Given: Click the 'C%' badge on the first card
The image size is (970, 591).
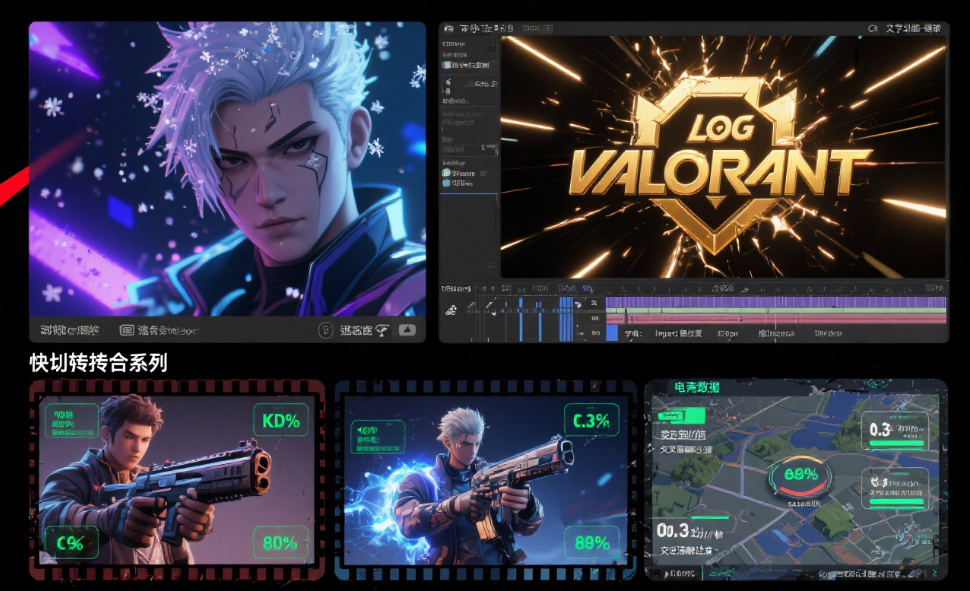Looking at the screenshot, I should coord(71,543).
